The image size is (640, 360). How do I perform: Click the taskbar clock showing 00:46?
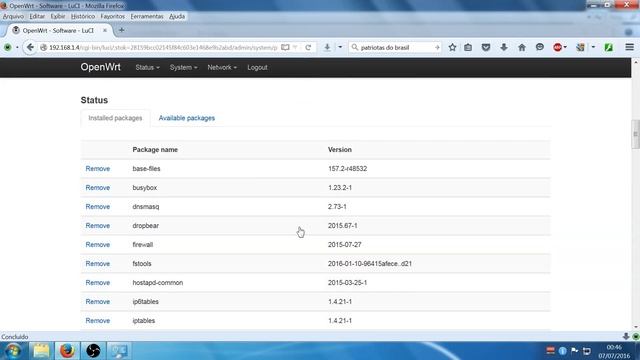[x=614, y=351]
